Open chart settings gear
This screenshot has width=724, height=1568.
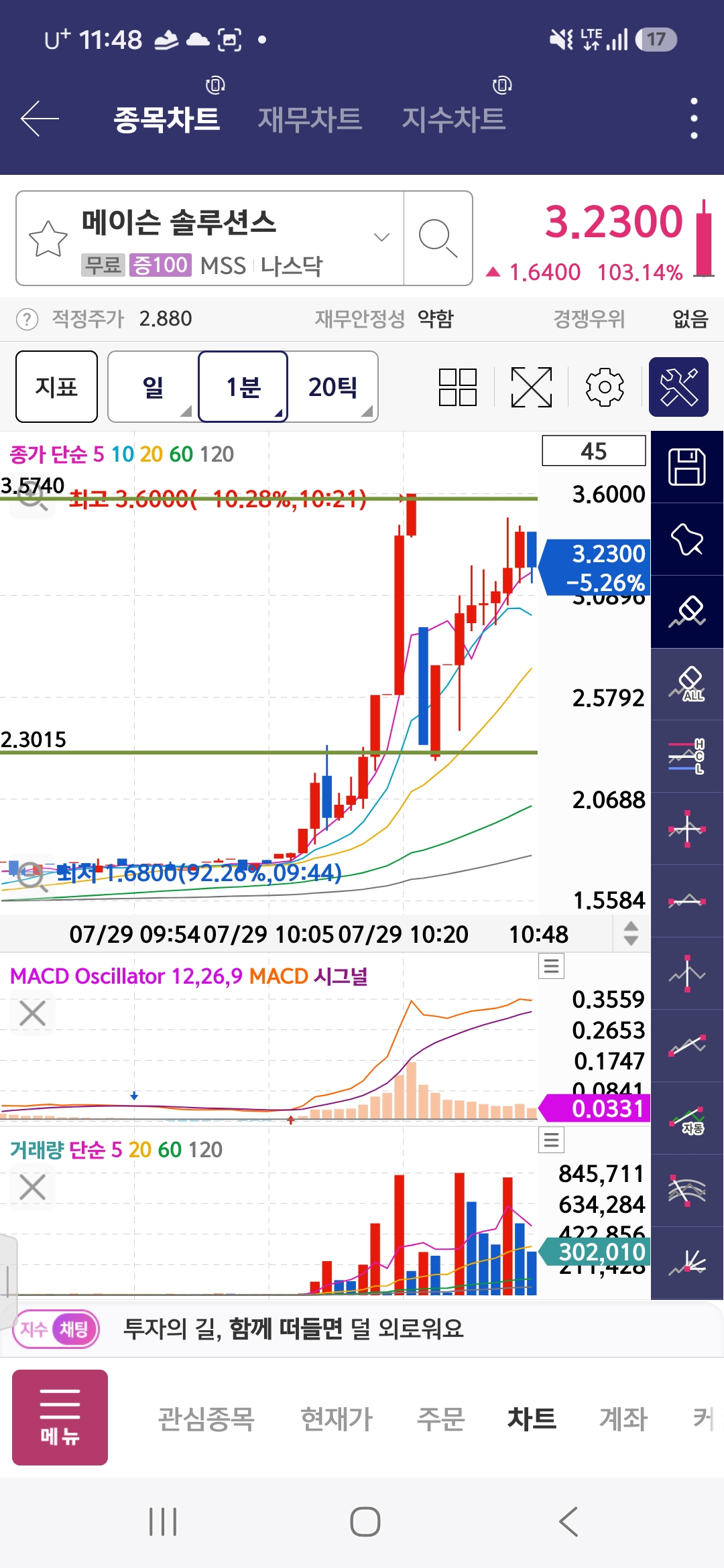[x=605, y=387]
